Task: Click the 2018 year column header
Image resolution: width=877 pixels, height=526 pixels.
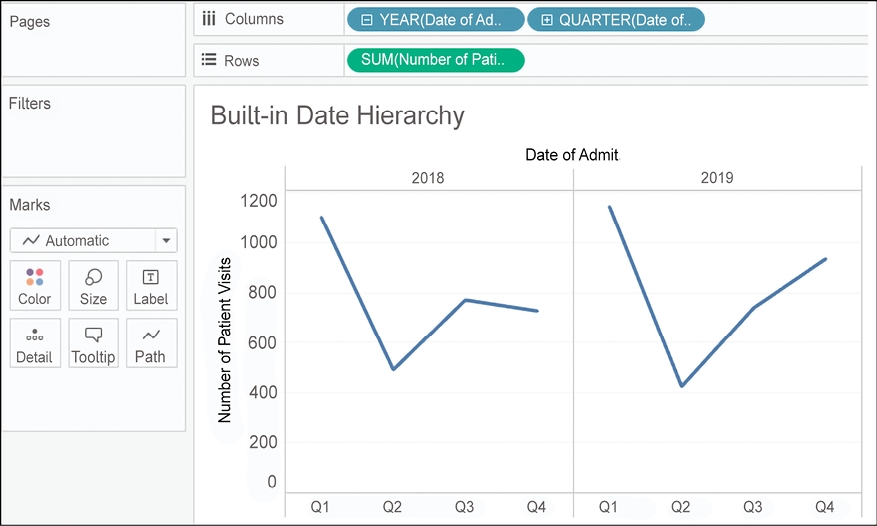Action: click(x=428, y=178)
